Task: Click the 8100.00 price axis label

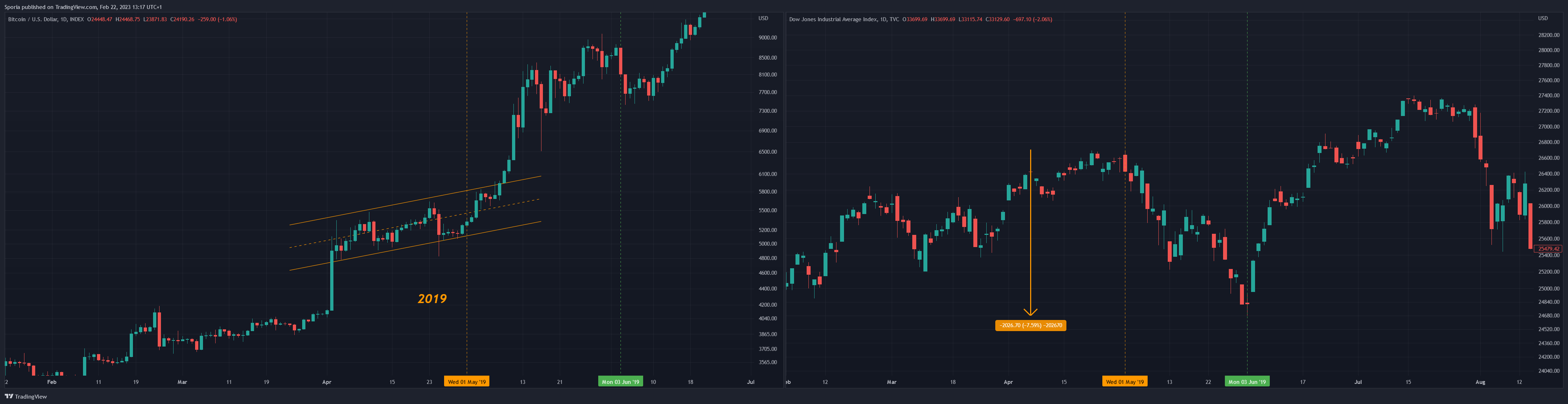Action: pyautogui.click(x=767, y=75)
